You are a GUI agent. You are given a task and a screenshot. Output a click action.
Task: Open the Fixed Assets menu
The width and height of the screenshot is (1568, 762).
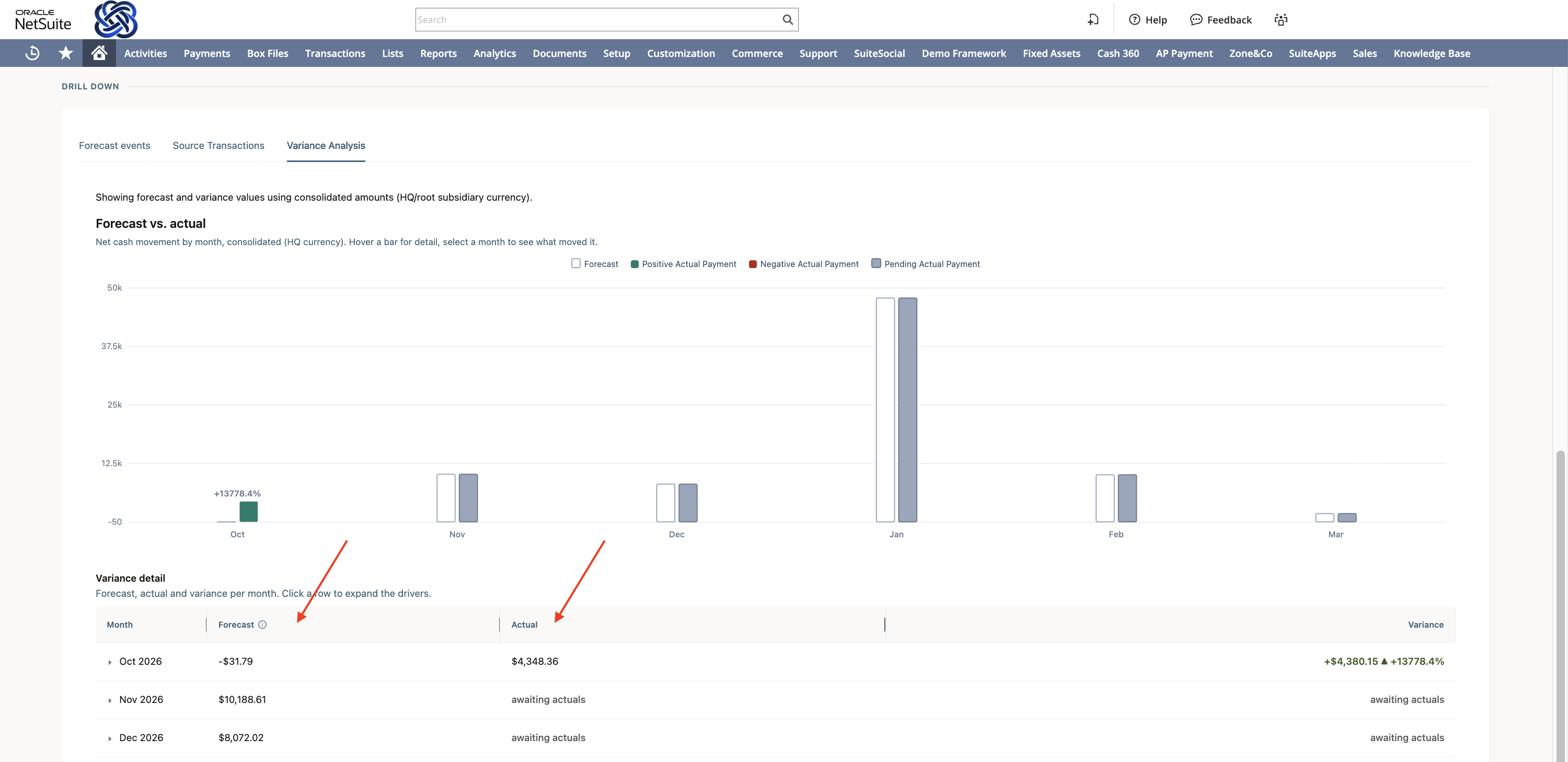(x=1051, y=53)
